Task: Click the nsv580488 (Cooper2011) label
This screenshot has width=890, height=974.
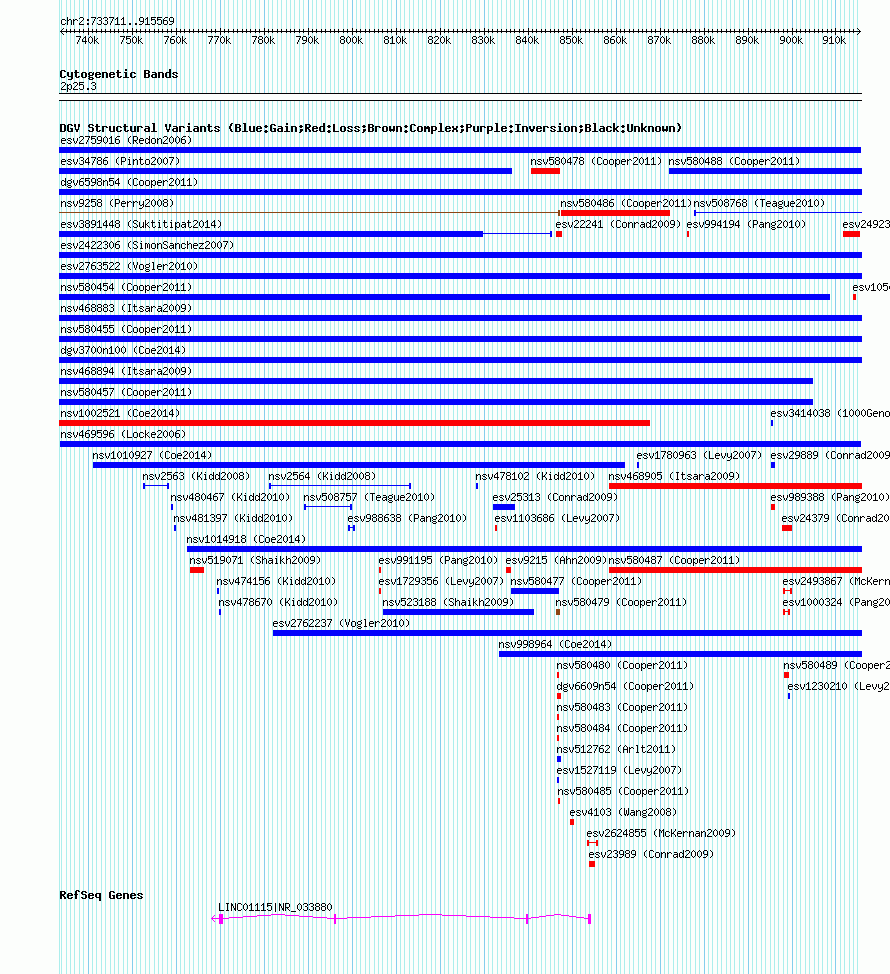Action: tap(734, 162)
